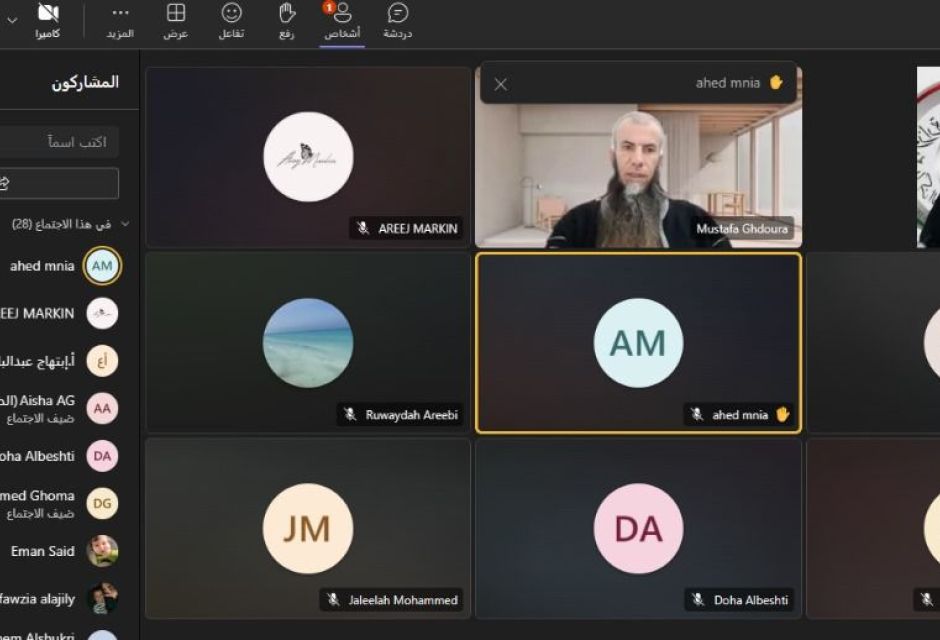Click the red notification badge on People
The image size is (940, 640).
(x=329, y=8)
